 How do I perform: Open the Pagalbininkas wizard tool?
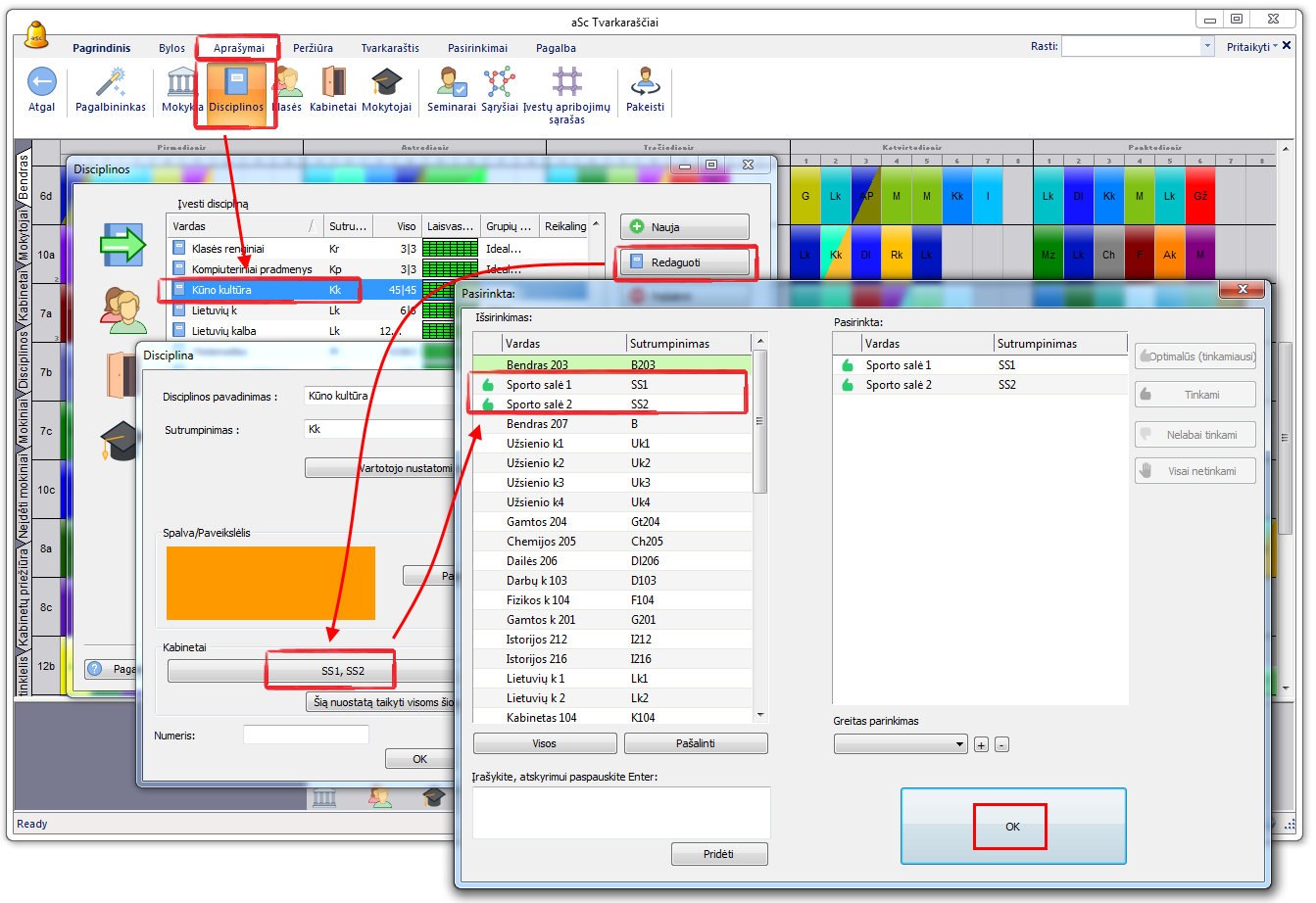pos(111,83)
